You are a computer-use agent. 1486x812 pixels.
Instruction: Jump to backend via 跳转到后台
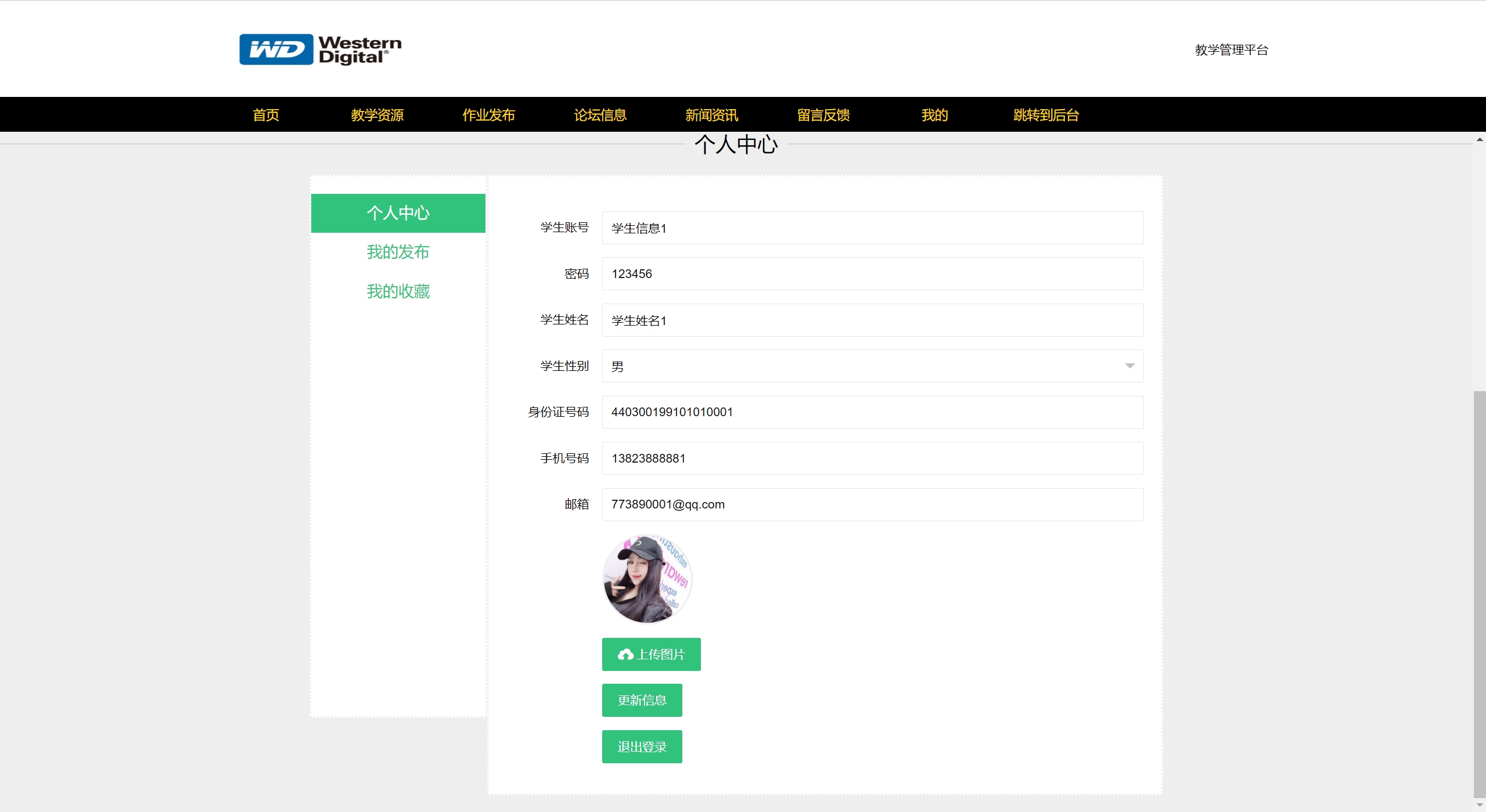point(1046,115)
